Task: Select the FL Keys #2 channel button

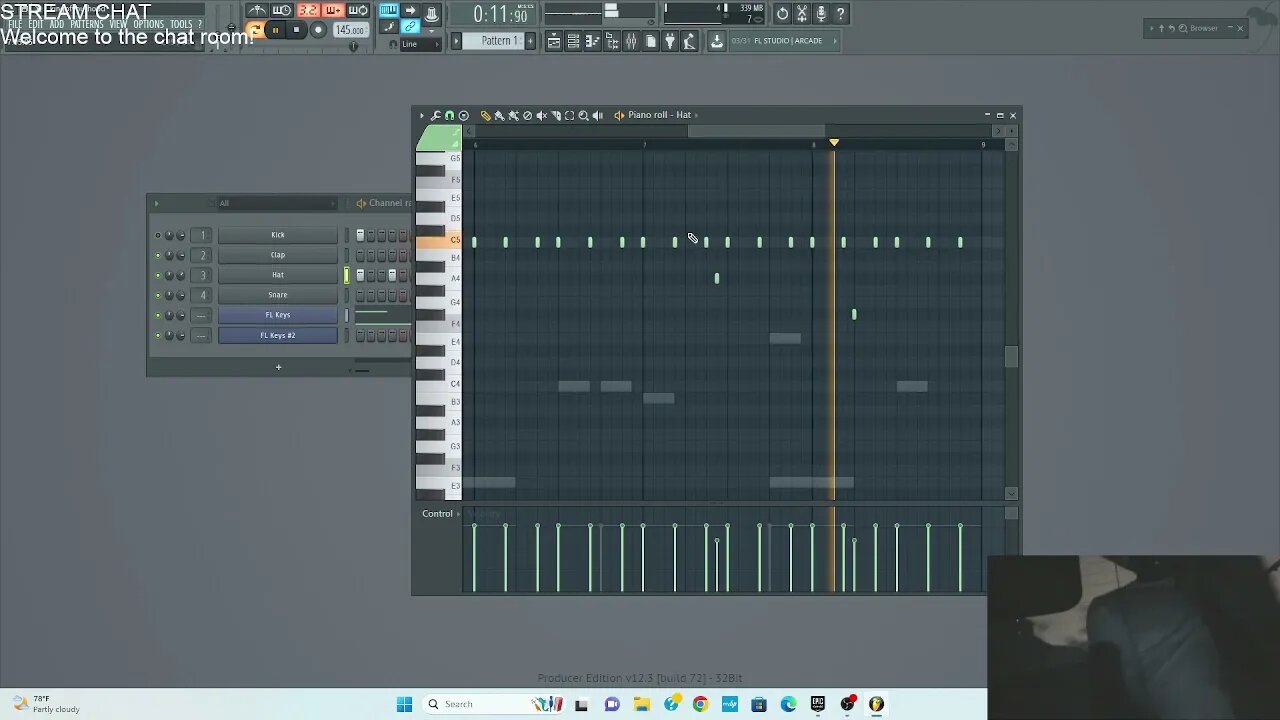Action: click(278, 335)
